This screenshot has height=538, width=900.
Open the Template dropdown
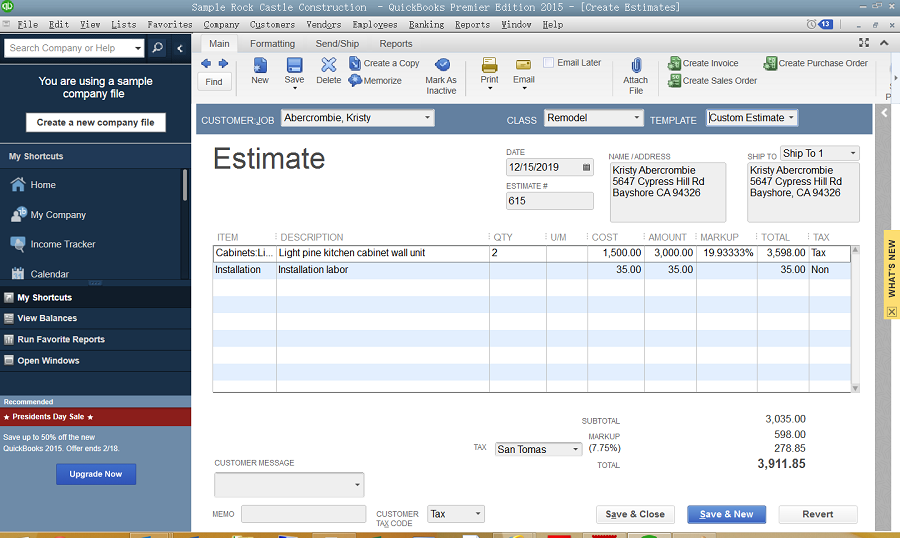point(791,118)
